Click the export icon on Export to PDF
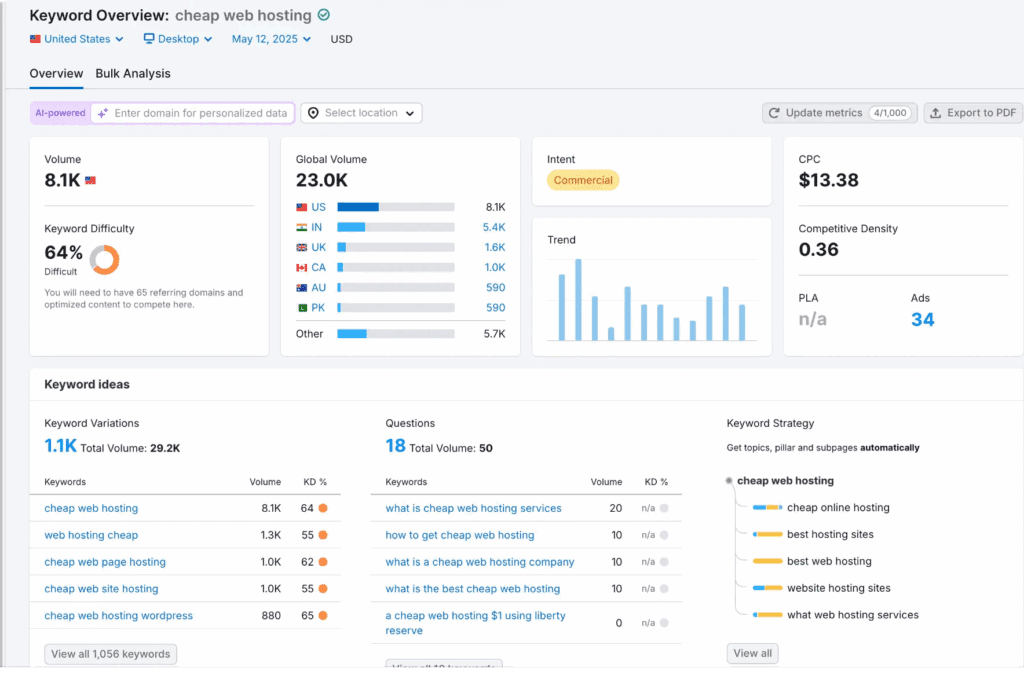The image size is (1024, 682). [x=935, y=112]
